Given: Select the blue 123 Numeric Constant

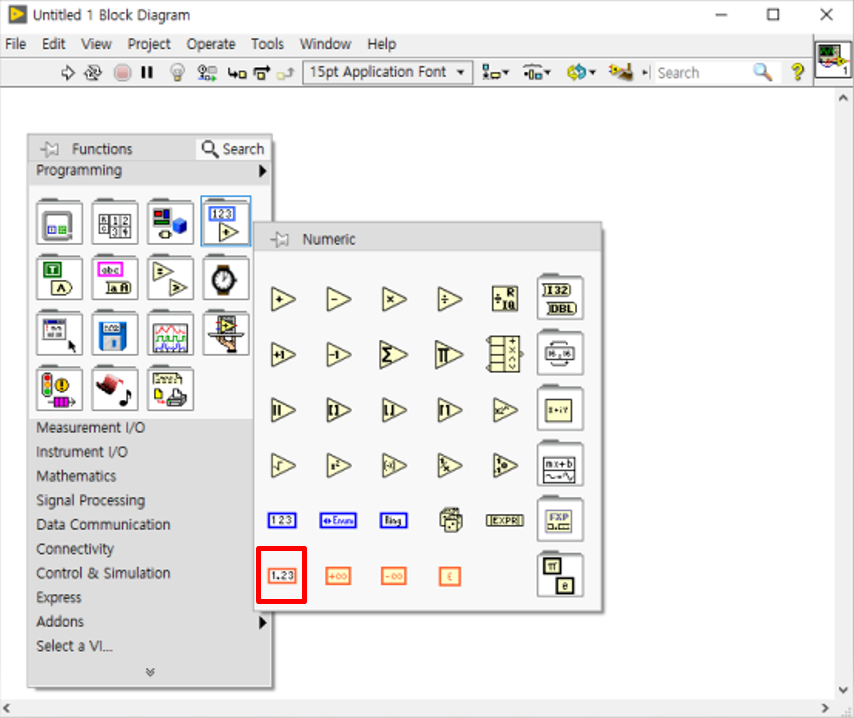Looking at the screenshot, I should click(282, 520).
